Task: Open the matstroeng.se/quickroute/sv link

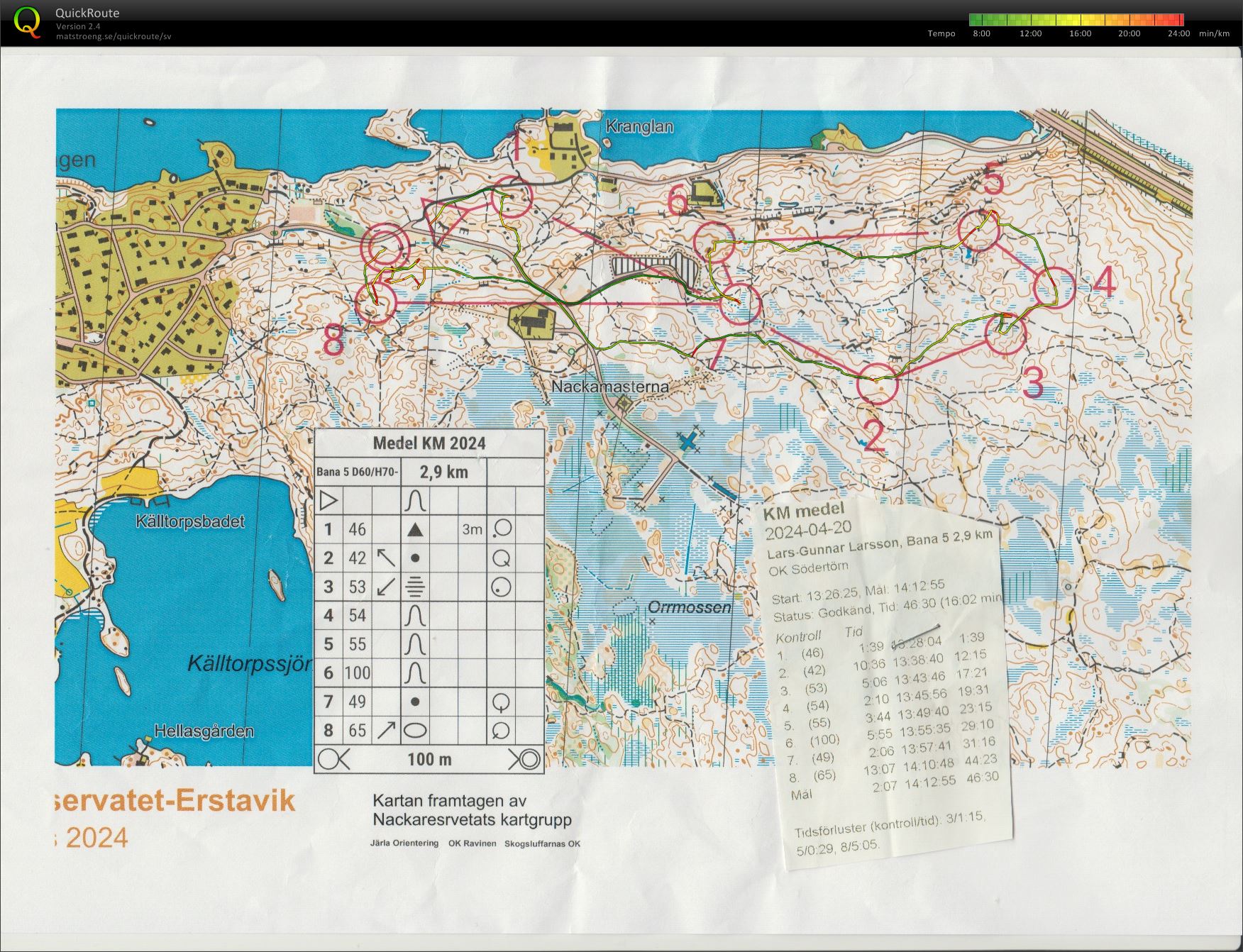Action: coord(114,37)
